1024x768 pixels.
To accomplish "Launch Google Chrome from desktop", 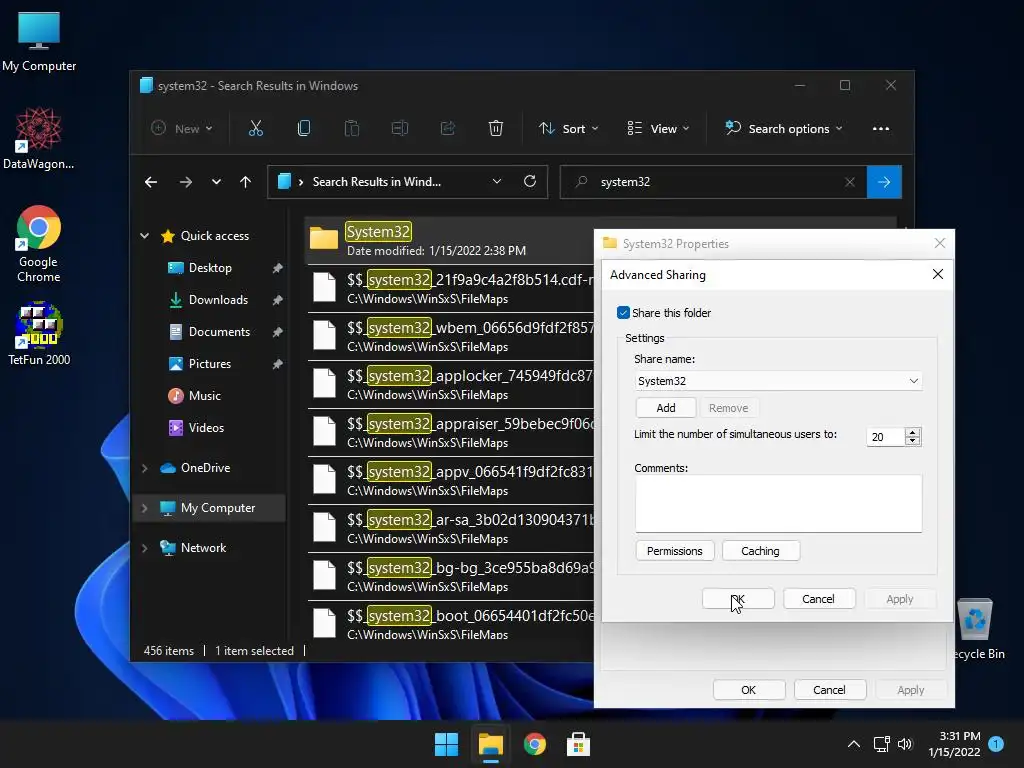I will click(x=39, y=244).
